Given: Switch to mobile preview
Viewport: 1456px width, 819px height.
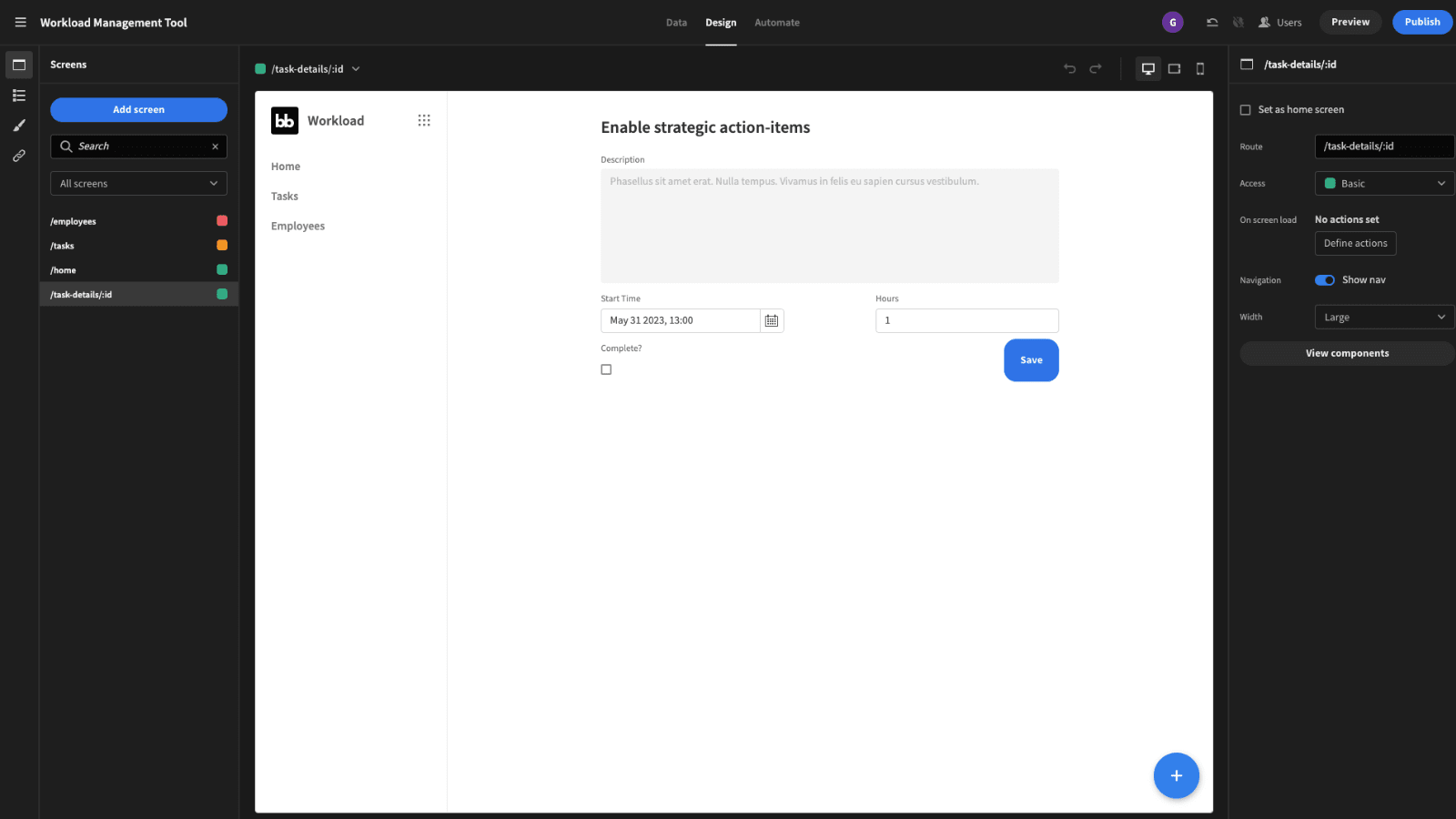Looking at the screenshot, I should (1200, 68).
